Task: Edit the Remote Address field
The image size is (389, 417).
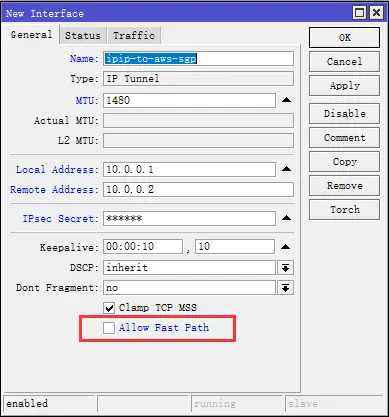Action: 198,189
